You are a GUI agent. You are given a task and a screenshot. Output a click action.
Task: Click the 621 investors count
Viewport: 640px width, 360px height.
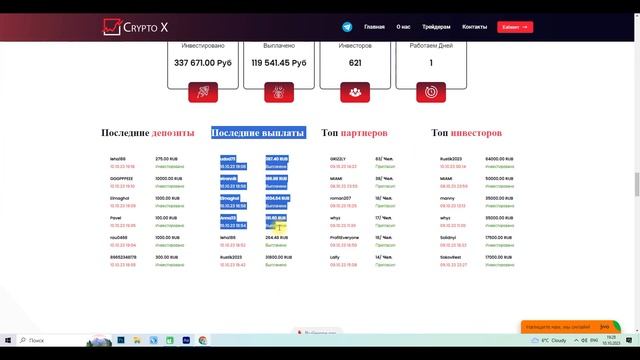(355, 63)
